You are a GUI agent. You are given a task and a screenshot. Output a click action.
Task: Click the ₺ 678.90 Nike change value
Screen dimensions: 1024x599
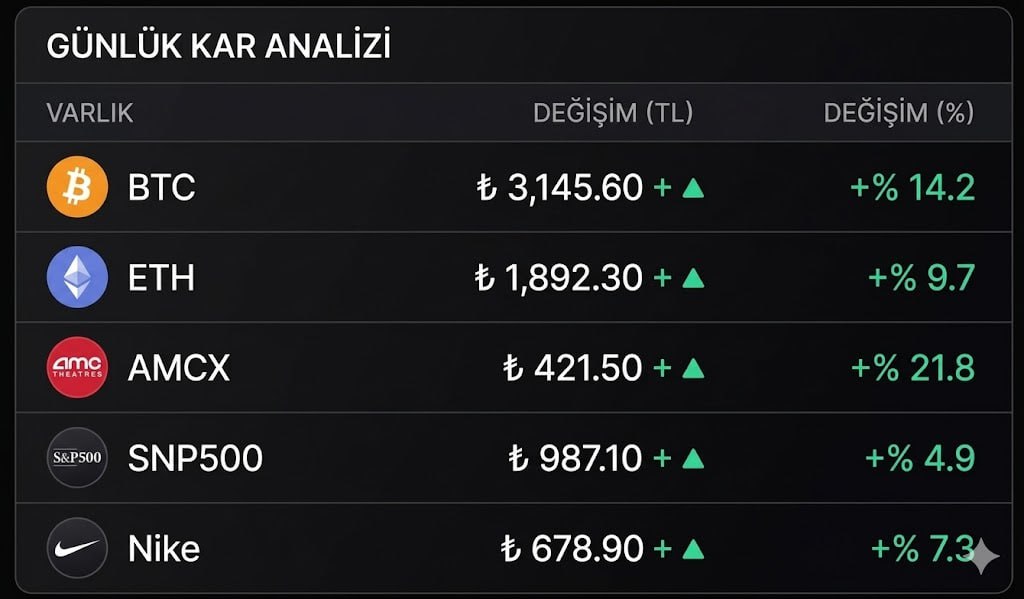point(572,548)
